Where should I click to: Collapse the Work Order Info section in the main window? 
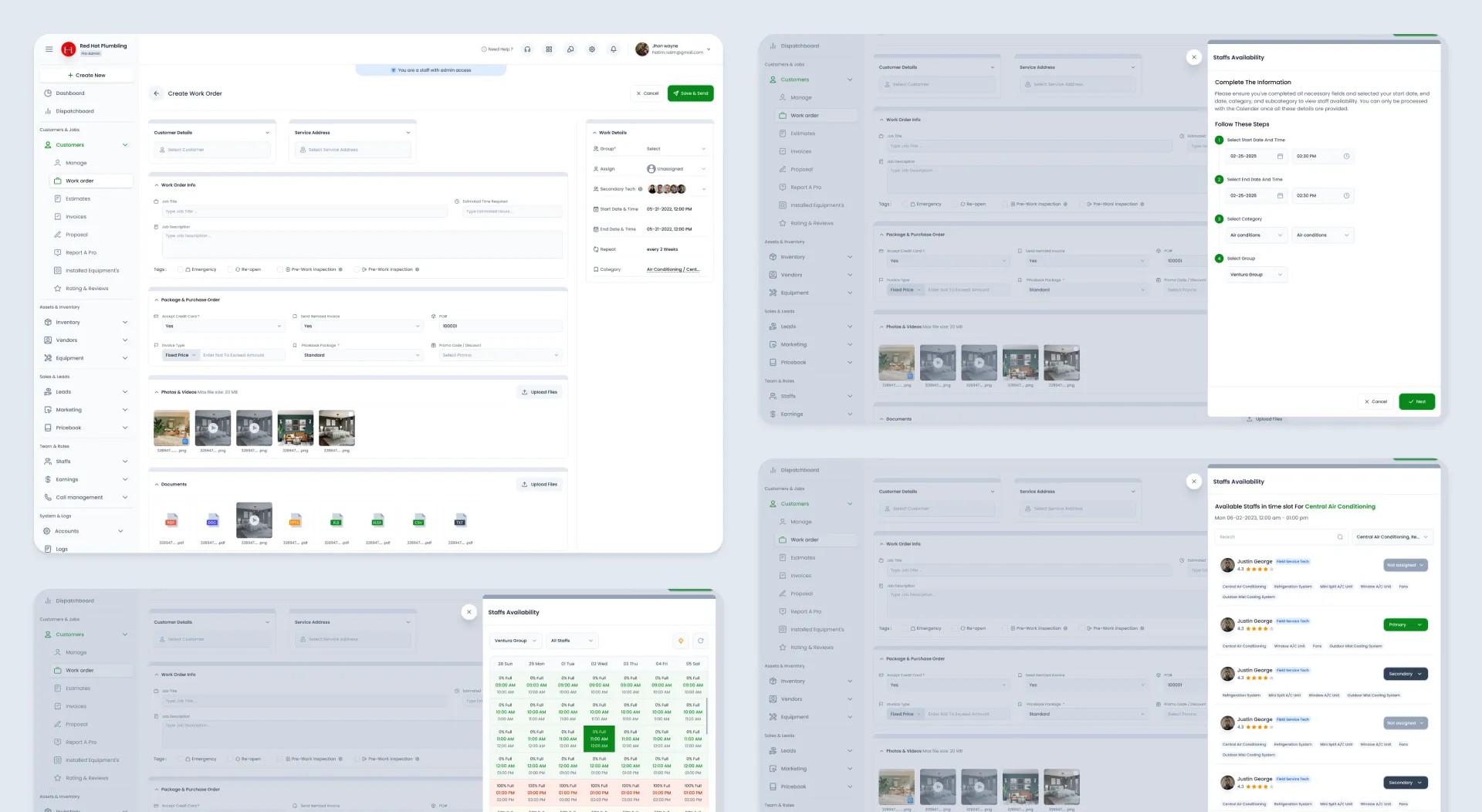pos(157,185)
